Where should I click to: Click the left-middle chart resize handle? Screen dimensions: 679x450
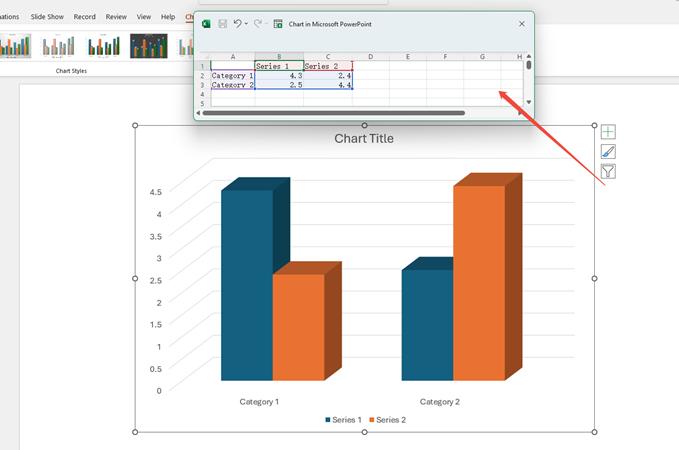coord(135,278)
